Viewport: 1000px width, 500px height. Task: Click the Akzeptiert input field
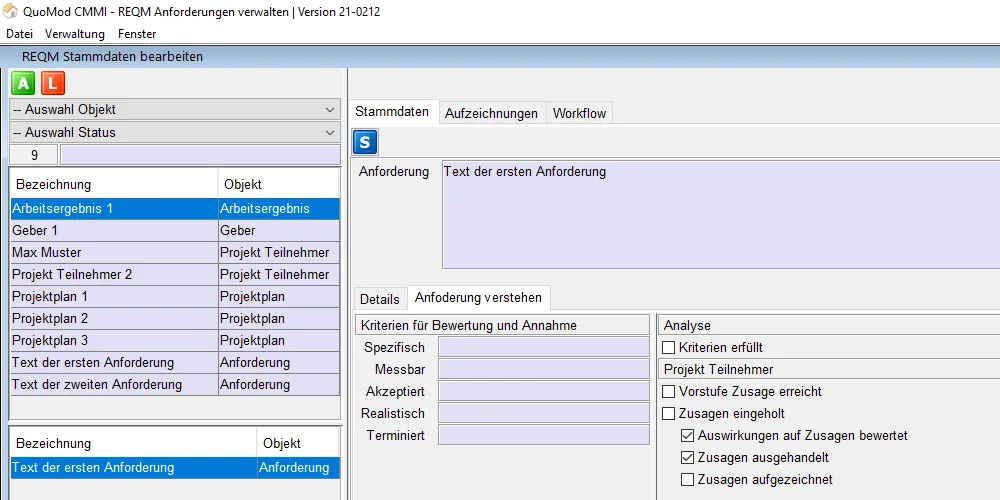point(543,391)
